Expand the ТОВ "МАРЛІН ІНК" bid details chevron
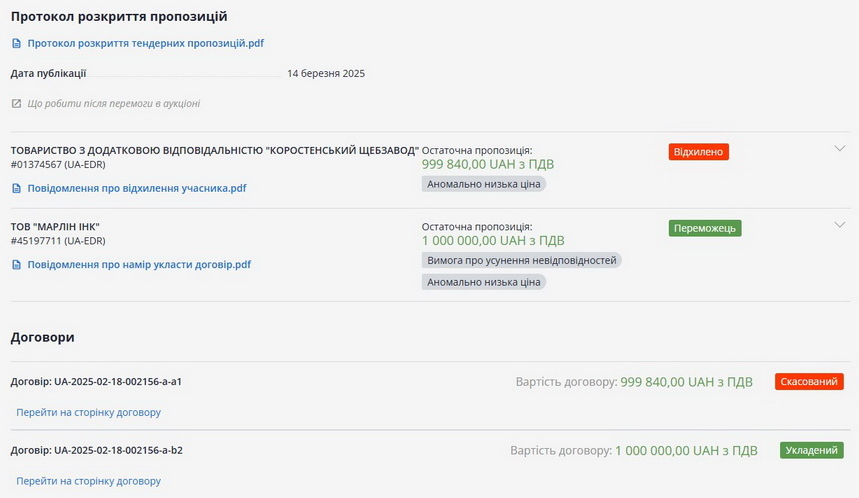 click(839, 225)
